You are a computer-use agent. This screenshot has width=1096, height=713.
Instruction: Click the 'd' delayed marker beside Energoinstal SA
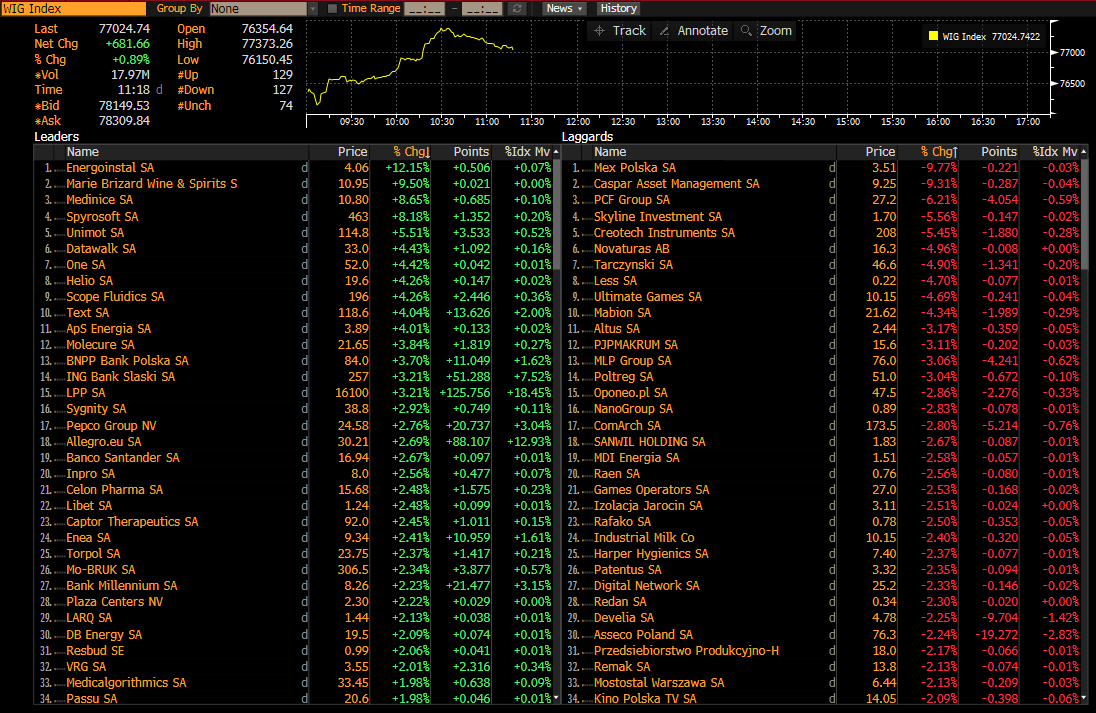pos(305,168)
